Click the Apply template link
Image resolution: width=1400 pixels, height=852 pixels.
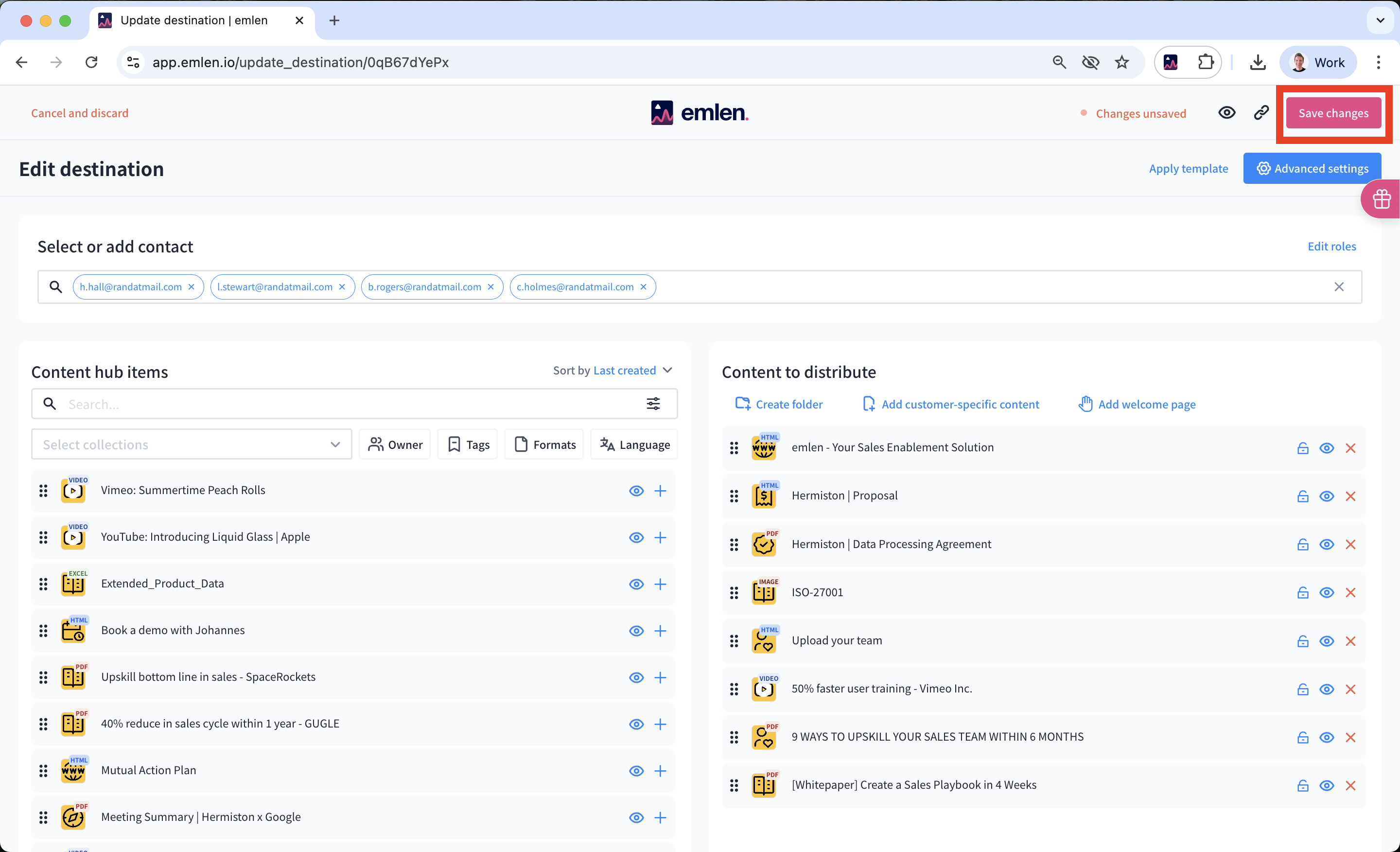coord(1188,168)
